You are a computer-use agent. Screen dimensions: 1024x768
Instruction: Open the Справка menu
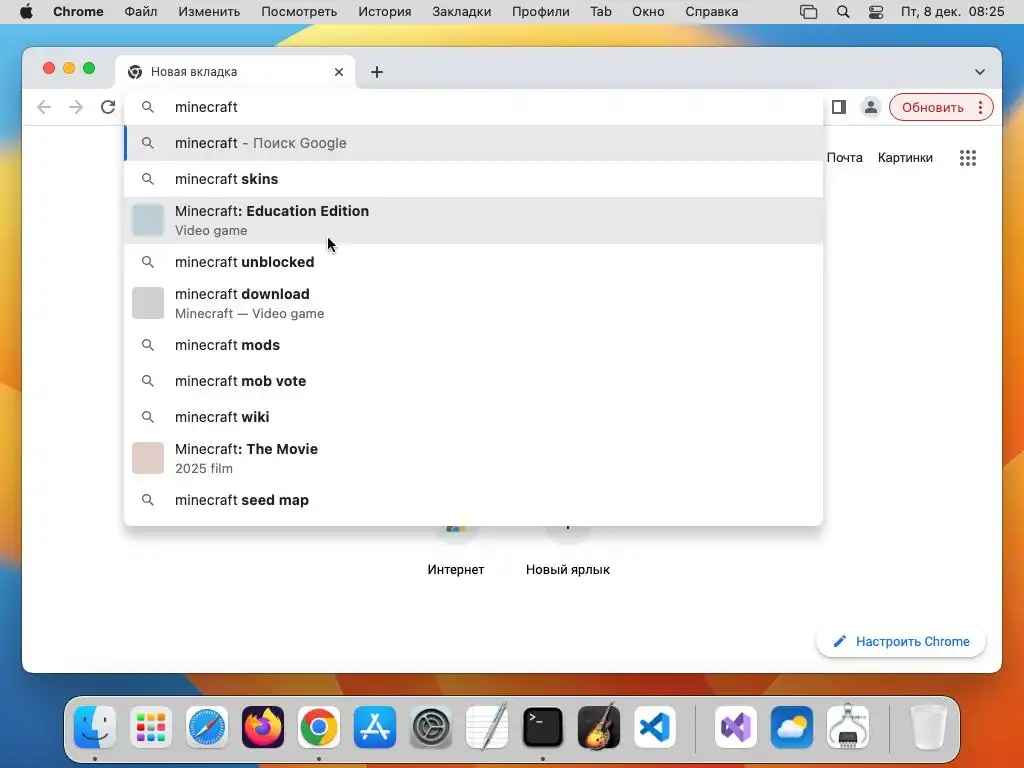coord(712,12)
